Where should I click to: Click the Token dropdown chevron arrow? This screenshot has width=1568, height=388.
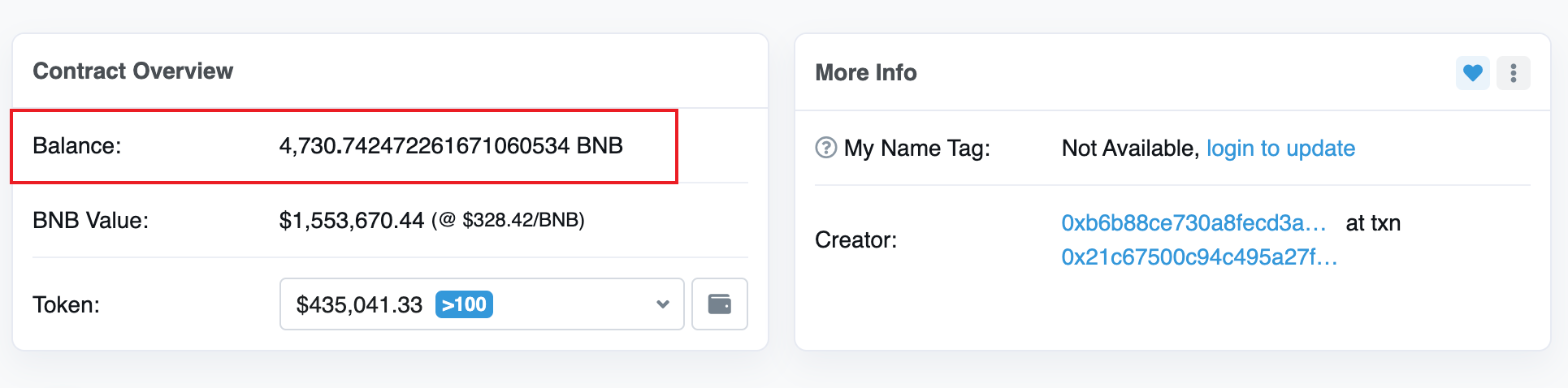(663, 304)
